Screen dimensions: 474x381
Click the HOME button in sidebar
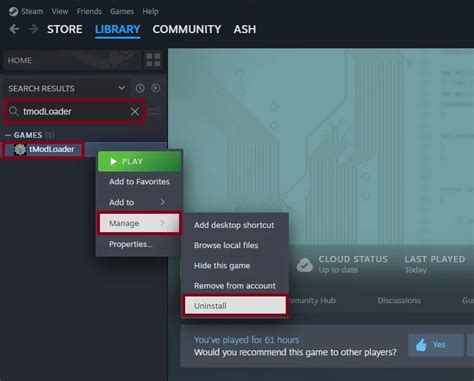(72, 60)
